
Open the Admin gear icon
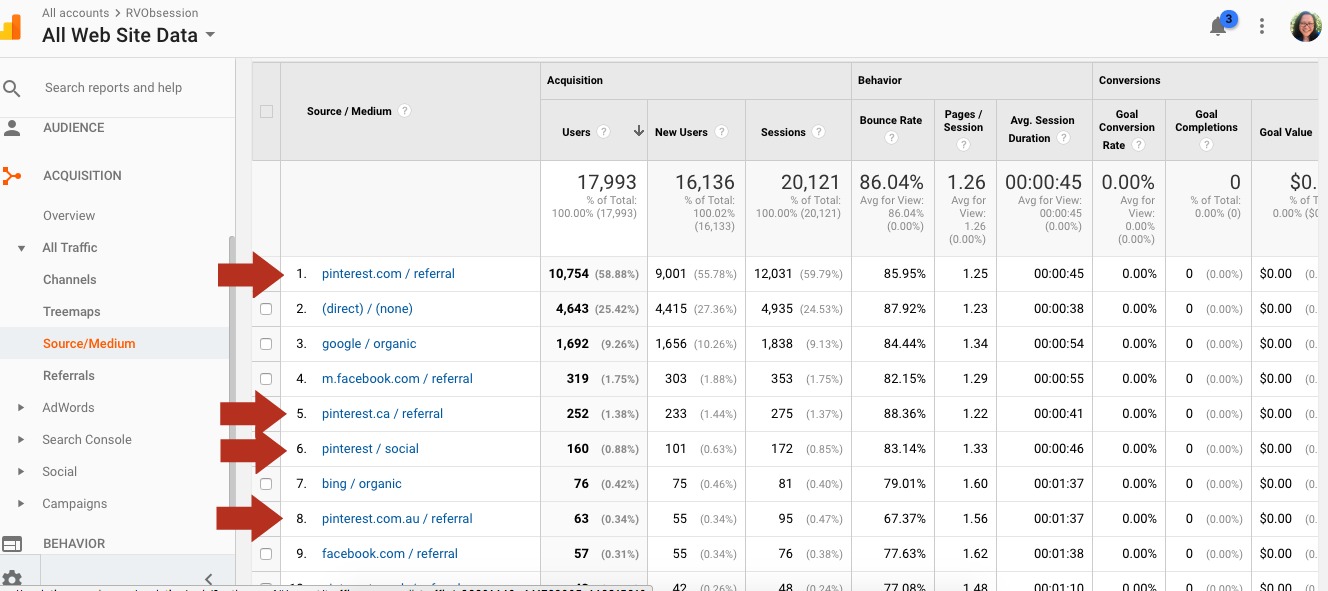[12, 579]
